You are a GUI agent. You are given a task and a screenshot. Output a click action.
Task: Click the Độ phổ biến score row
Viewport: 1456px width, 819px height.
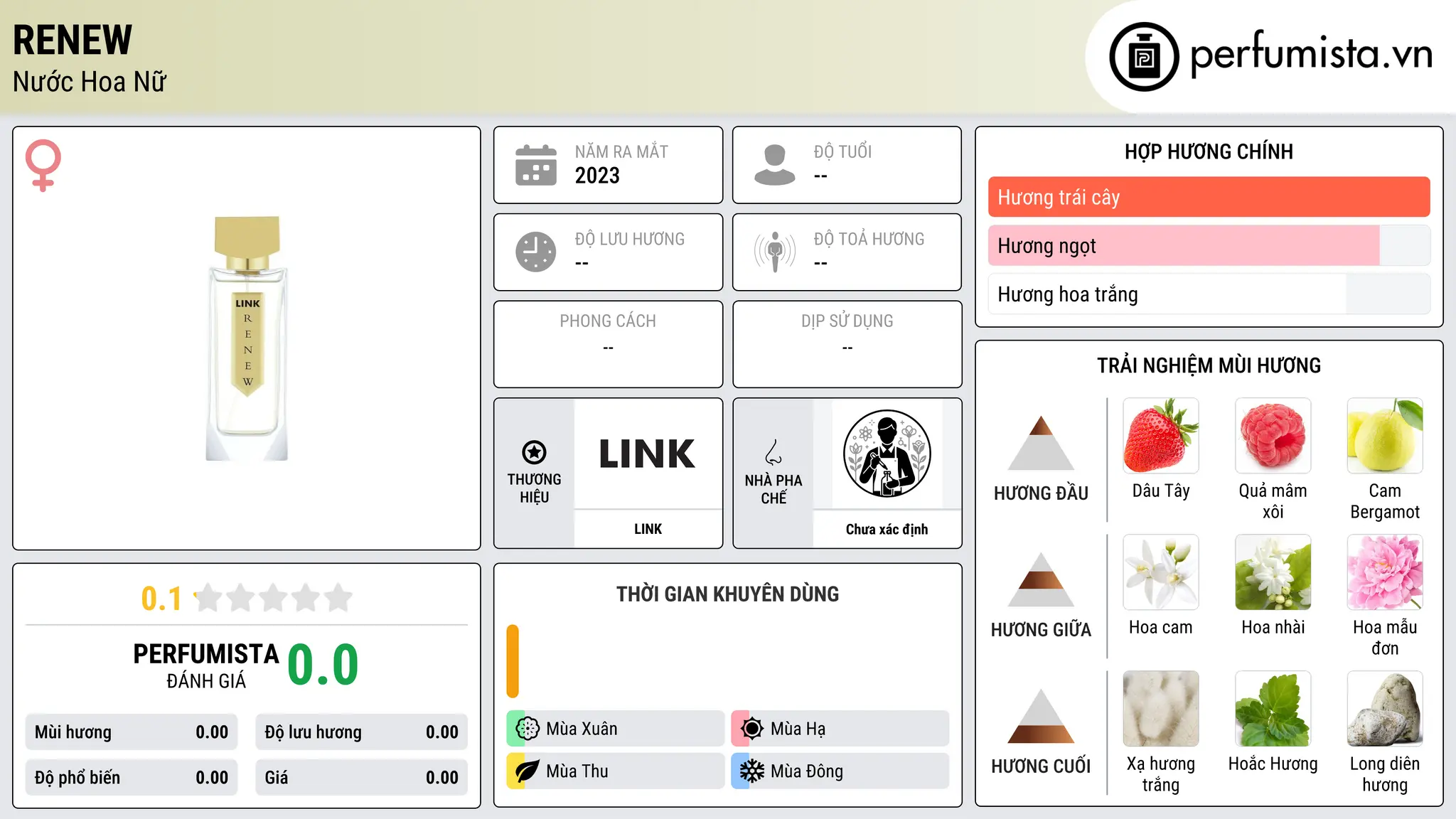tap(132, 778)
